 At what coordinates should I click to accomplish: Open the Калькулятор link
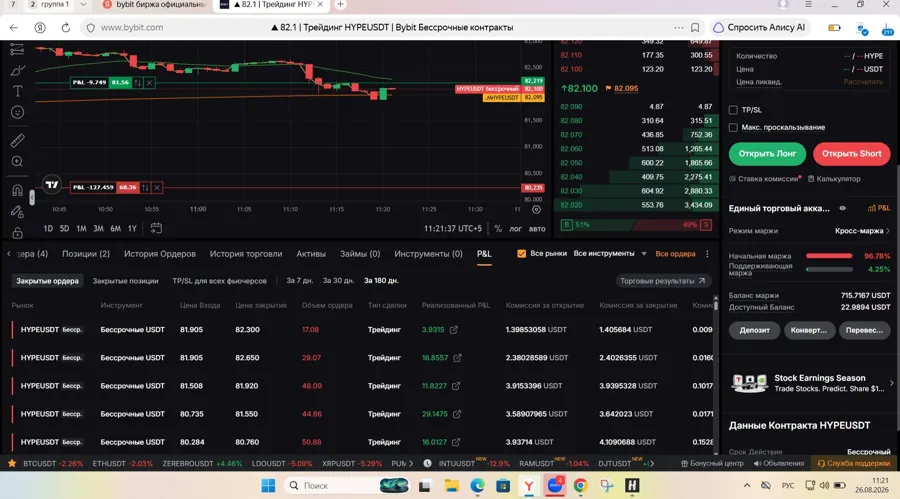834,179
